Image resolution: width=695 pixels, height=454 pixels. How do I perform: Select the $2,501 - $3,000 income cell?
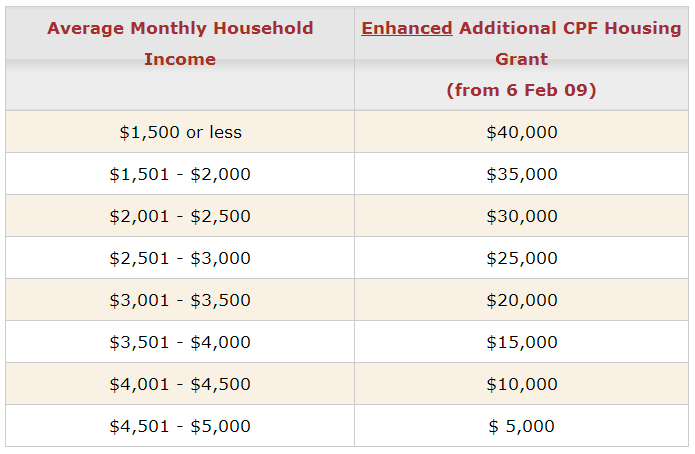(x=180, y=258)
